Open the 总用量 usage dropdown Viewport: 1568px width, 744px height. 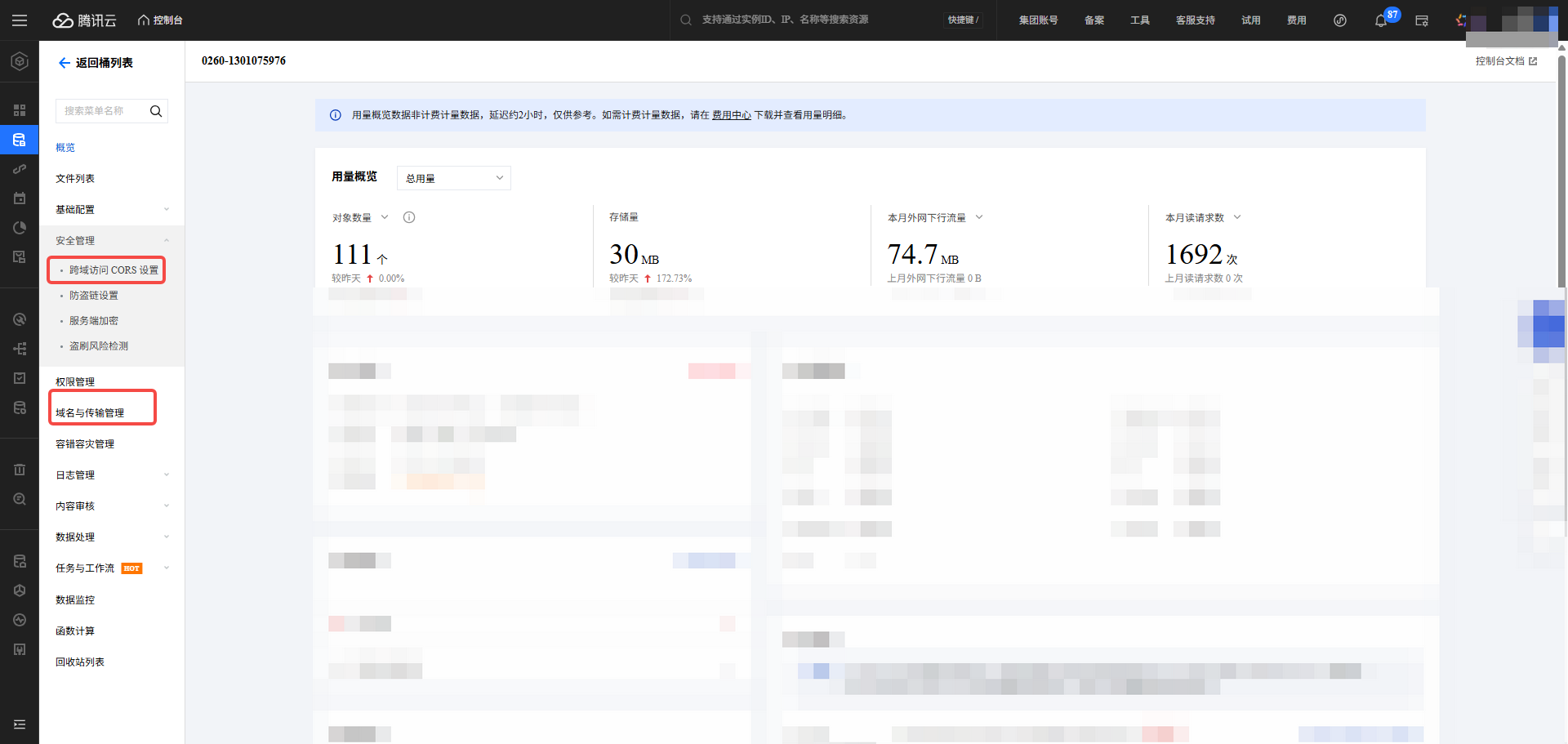pyautogui.click(x=453, y=178)
